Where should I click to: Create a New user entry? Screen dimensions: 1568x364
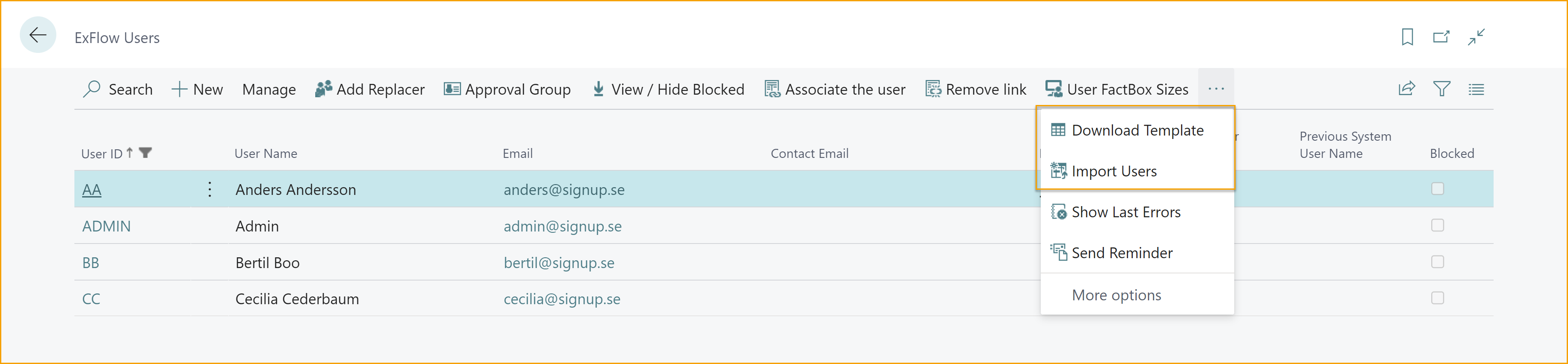pyautogui.click(x=197, y=89)
